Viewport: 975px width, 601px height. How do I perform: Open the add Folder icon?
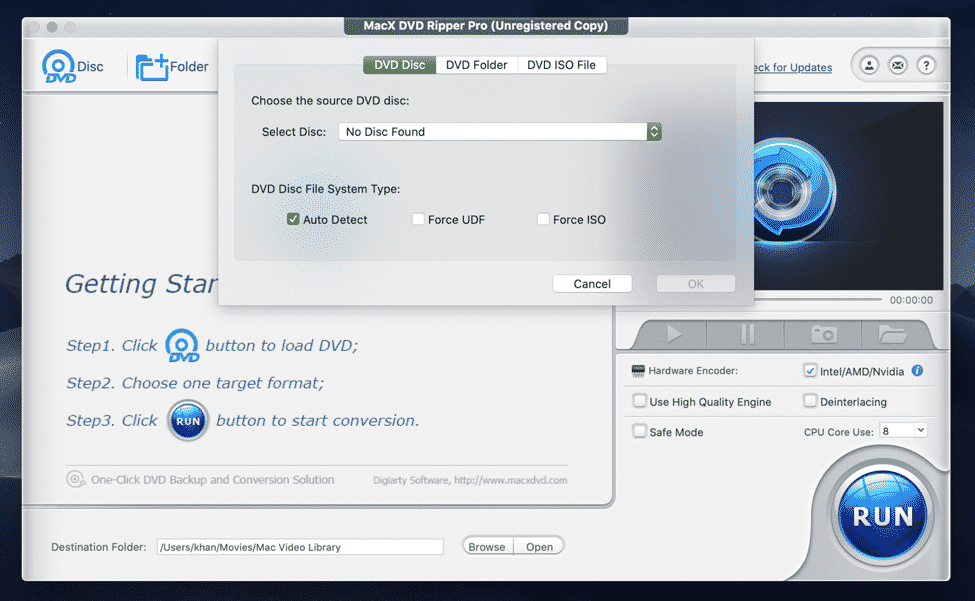pyautogui.click(x=152, y=67)
